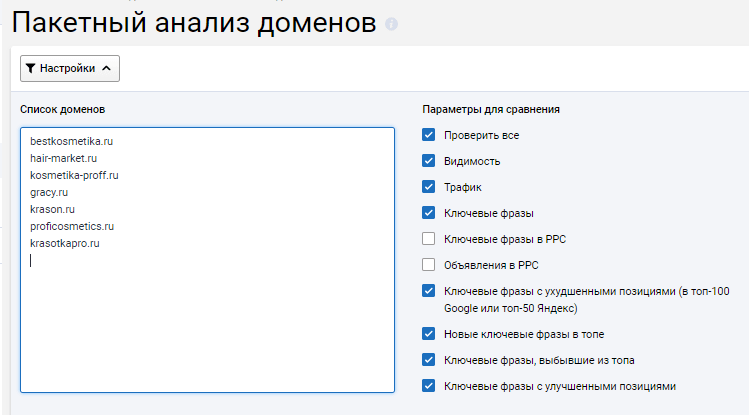Screen dimensions: 749x415
Task: Place cursor on the bestkosmetika.ru line
Action: coord(71,141)
